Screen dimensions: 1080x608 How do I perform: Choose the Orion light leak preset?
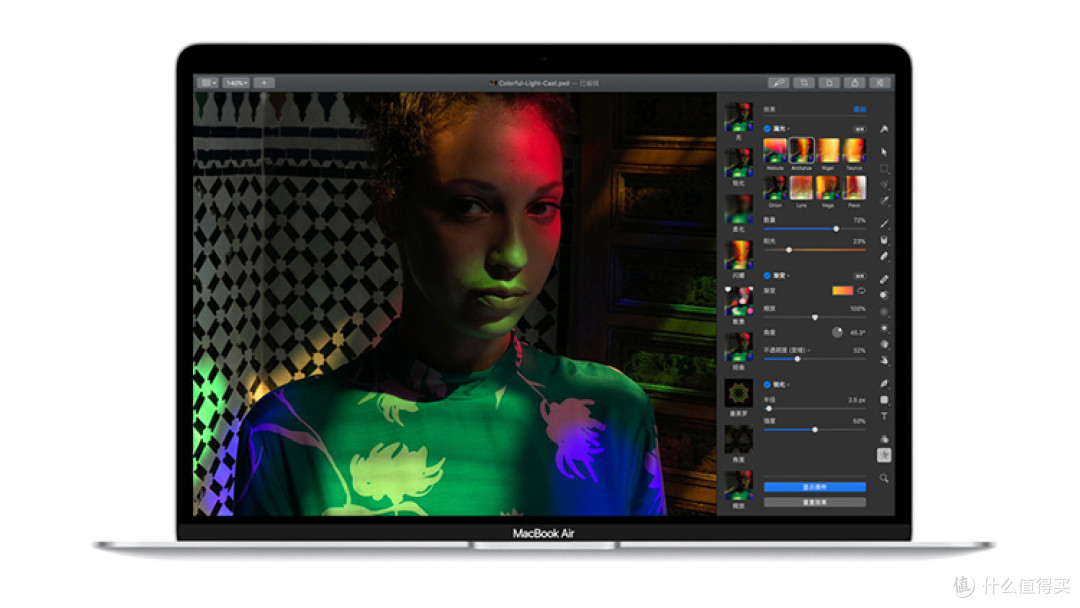(775, 187)
